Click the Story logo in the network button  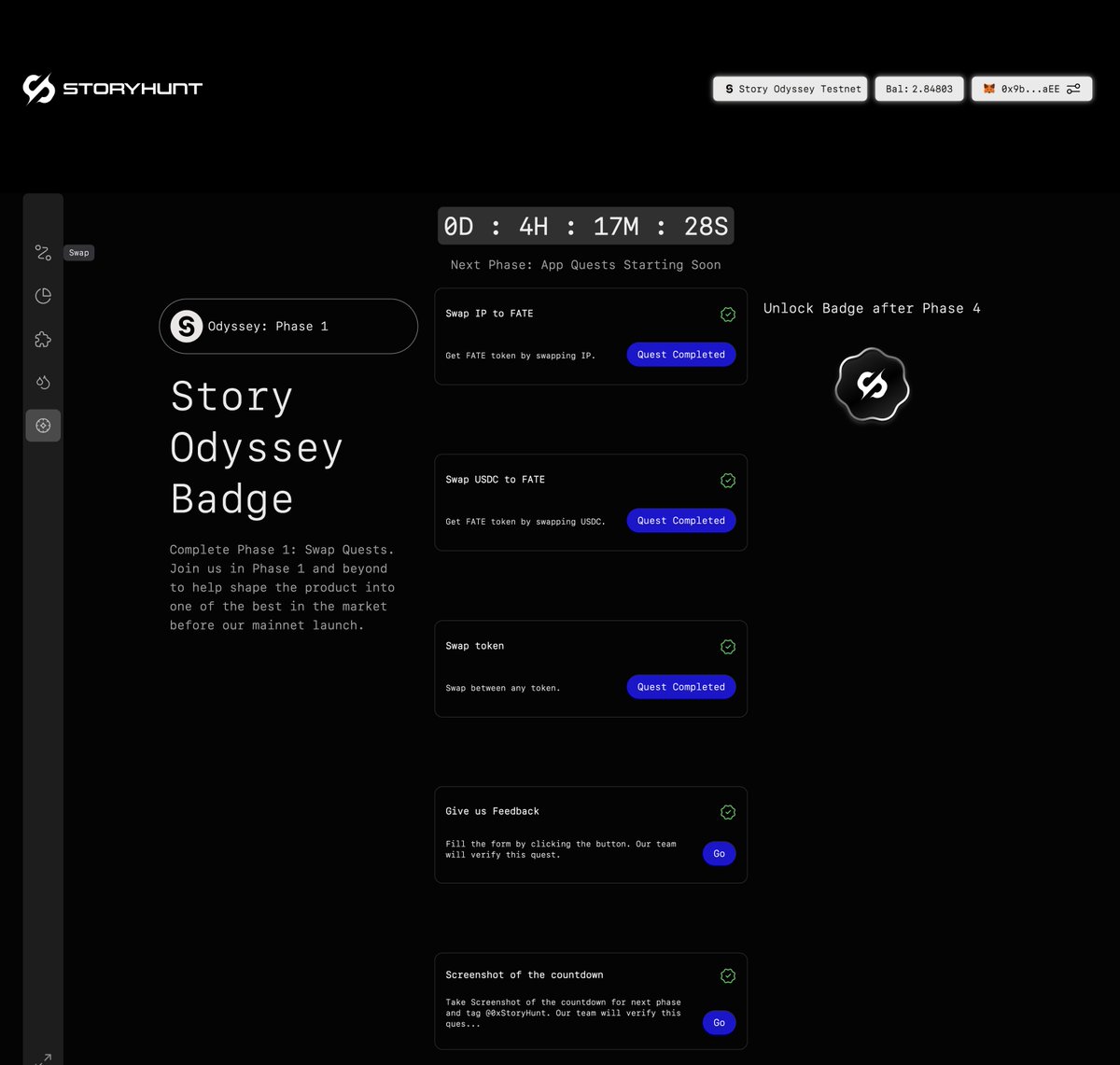click(729, 89)
